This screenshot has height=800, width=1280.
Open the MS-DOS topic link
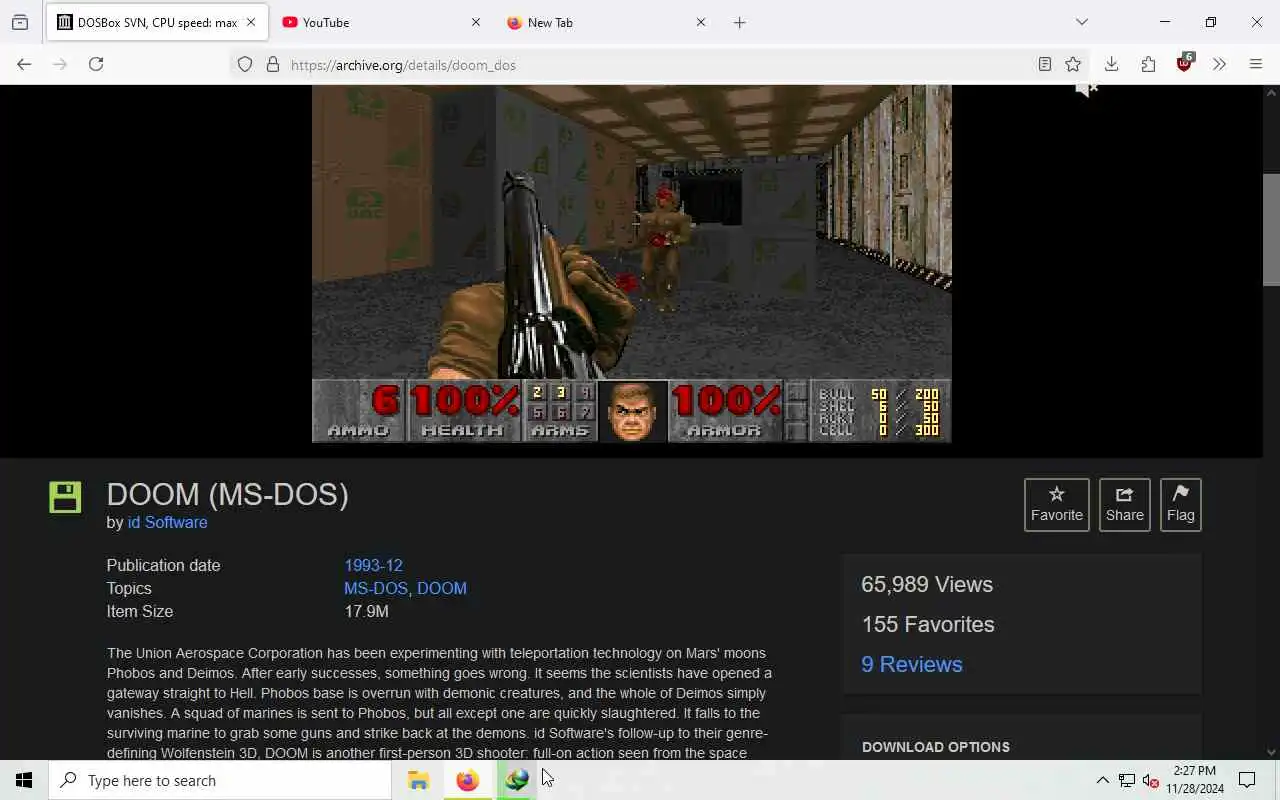[376, 588]
